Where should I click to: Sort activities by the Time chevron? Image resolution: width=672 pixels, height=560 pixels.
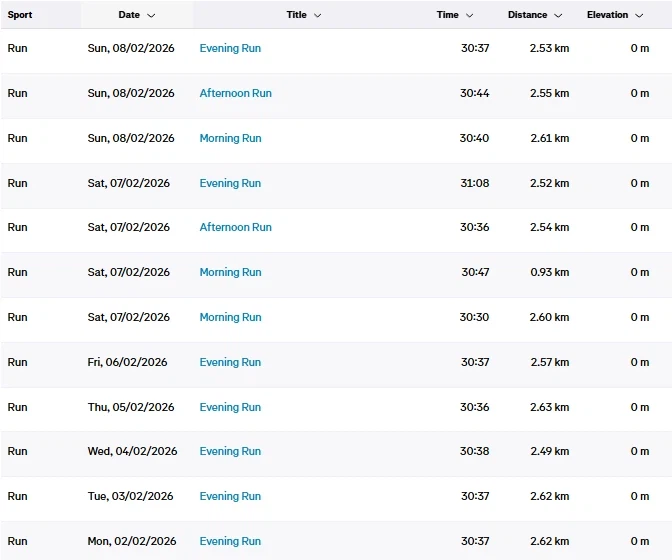coord(469,16)
